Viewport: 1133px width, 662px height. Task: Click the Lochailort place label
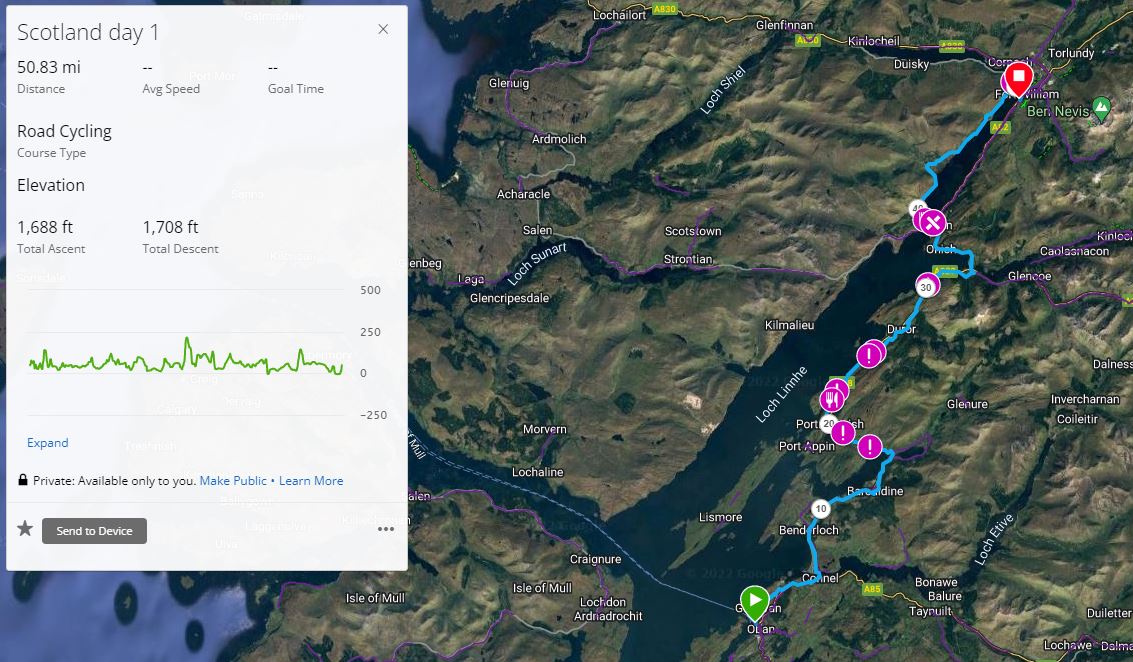click(x=619, y=14)
